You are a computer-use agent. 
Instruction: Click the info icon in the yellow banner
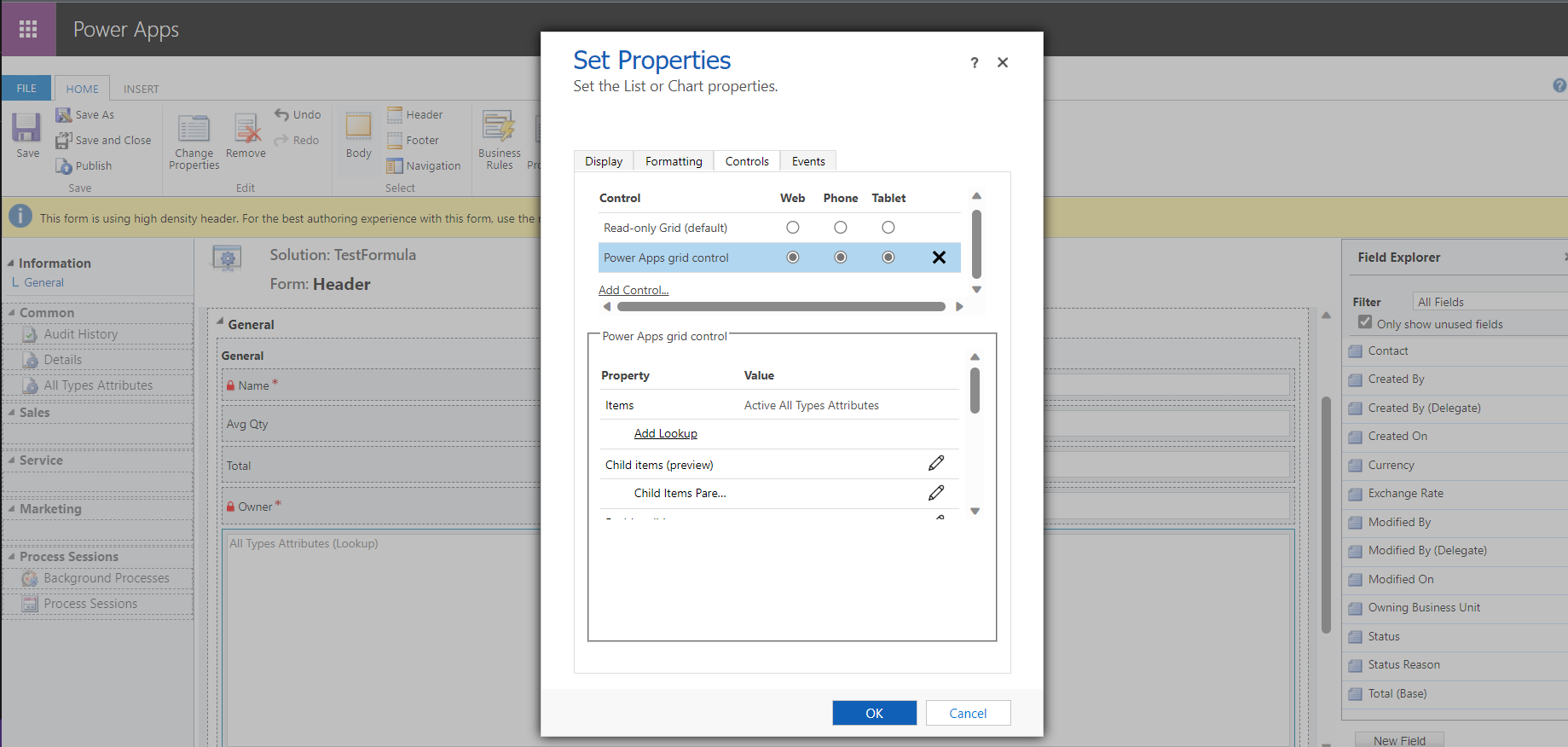tap(20, 217)
